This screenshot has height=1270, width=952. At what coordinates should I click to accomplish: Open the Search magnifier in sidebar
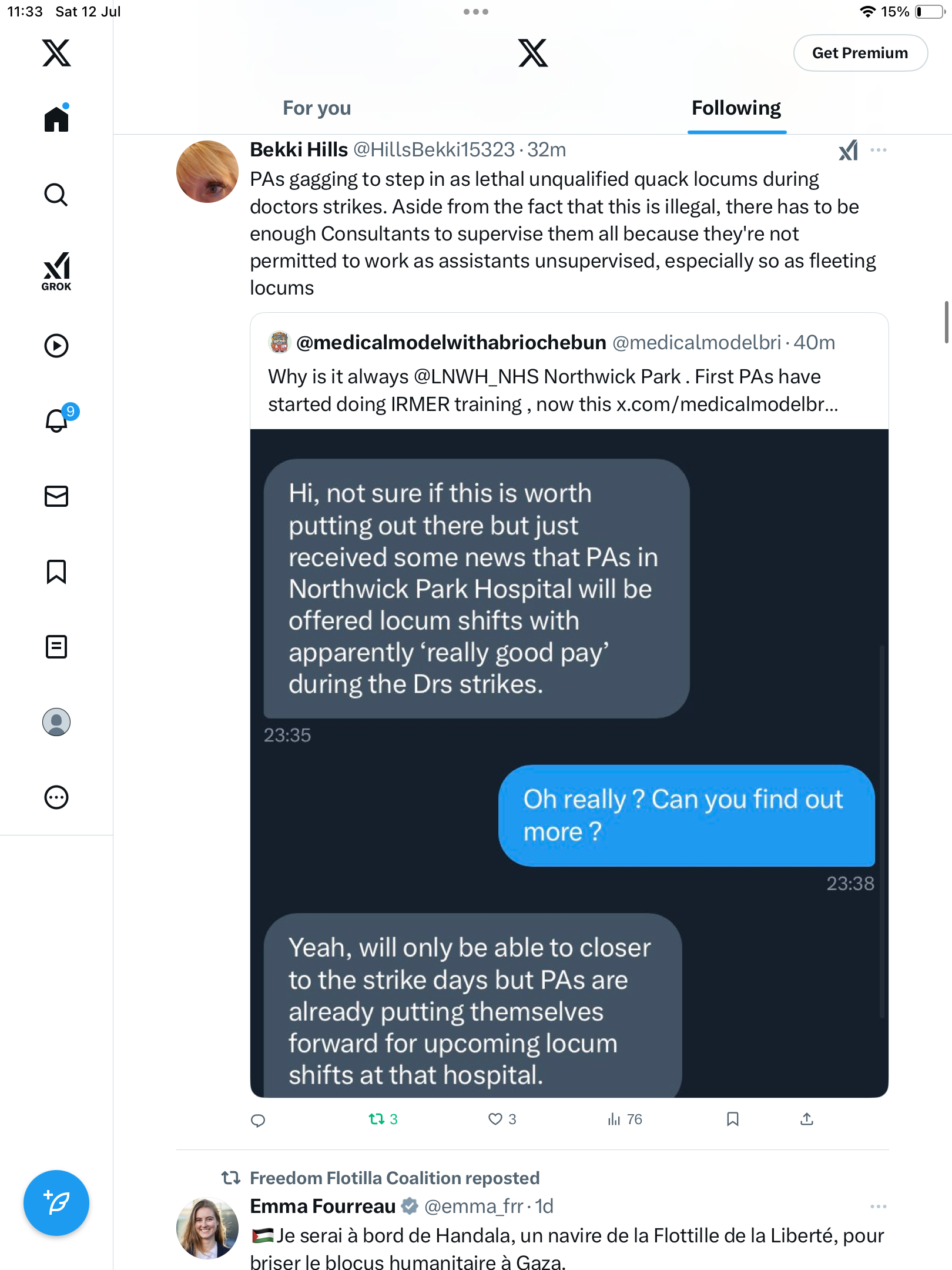pos(56,195)
